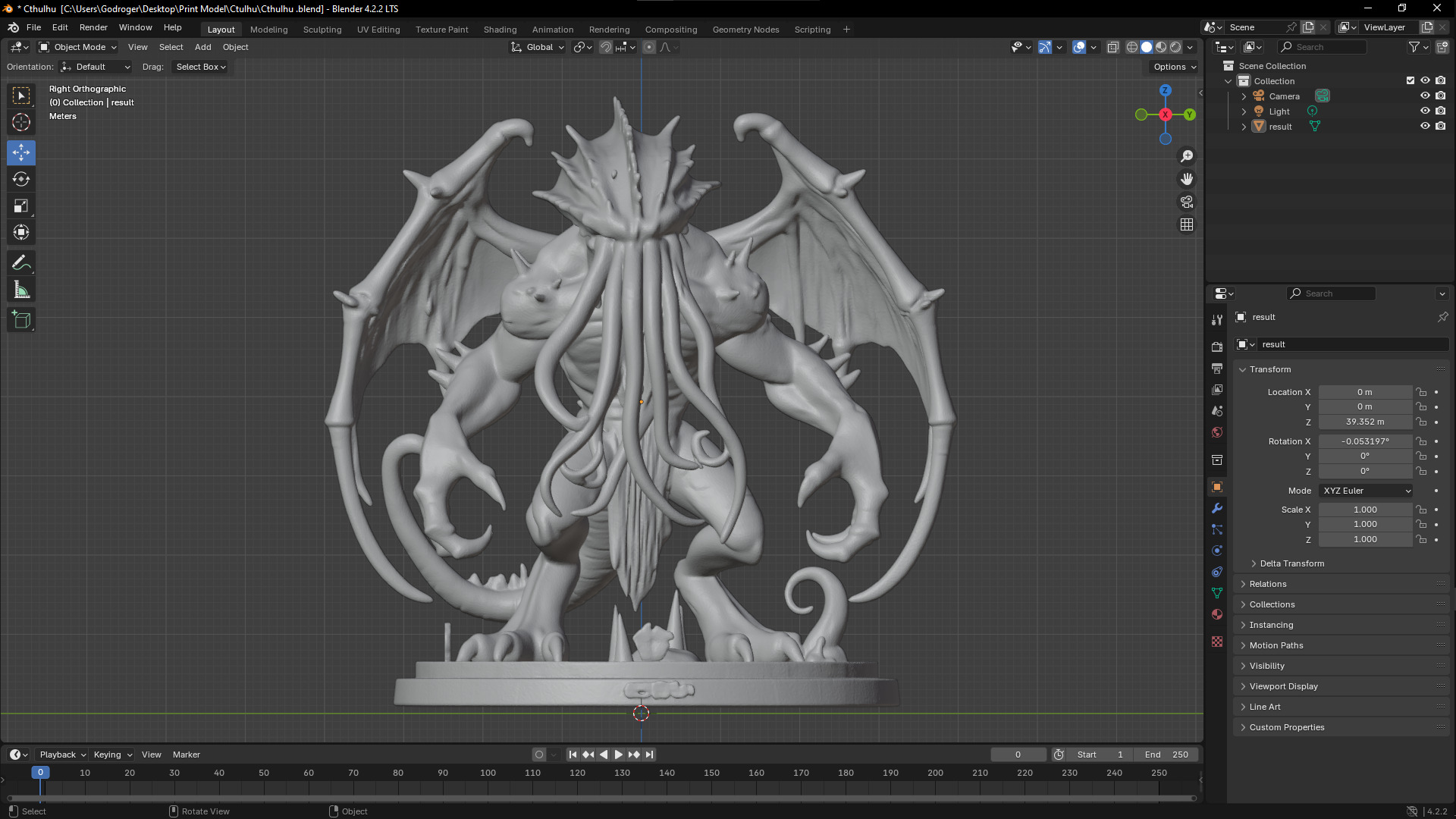Open the File menu
Screen dimensions: 1456x819
[33, 27]
